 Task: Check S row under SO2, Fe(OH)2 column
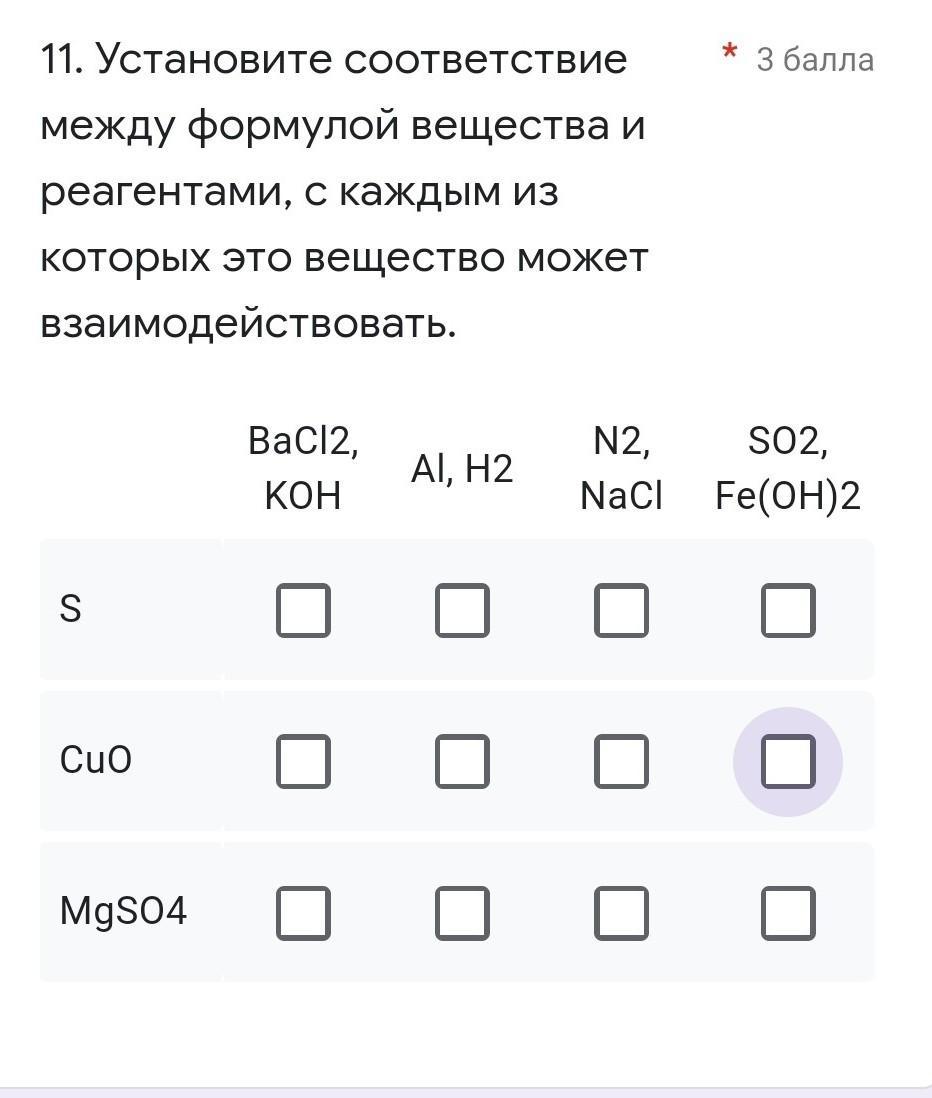(x=788, y=610)
